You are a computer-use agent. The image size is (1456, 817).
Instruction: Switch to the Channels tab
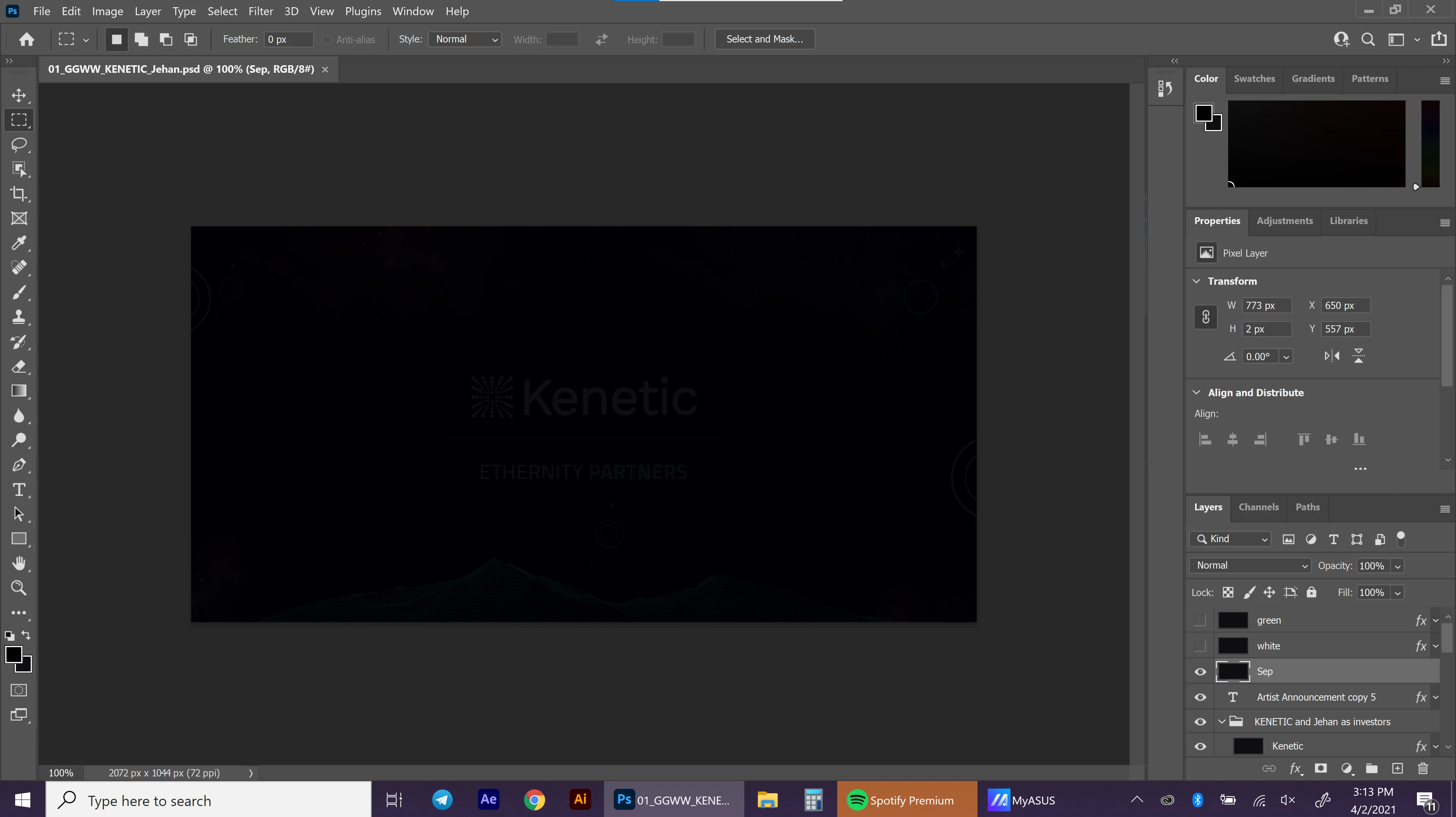(x=1258, y=507)
